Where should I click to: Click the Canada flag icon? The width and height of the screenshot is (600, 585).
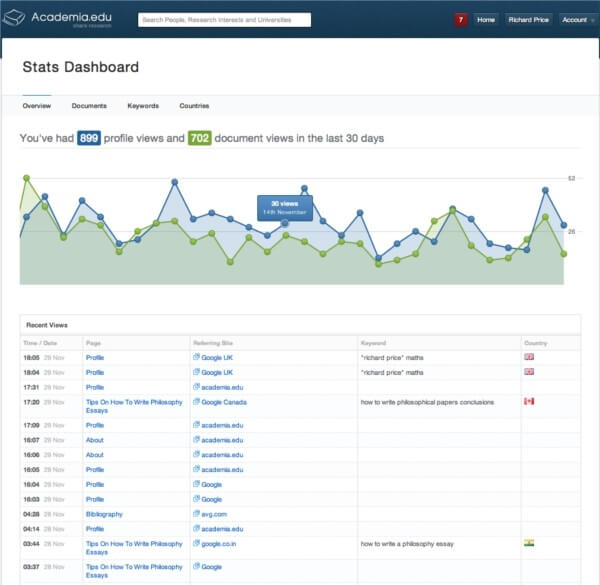point(529,401)
